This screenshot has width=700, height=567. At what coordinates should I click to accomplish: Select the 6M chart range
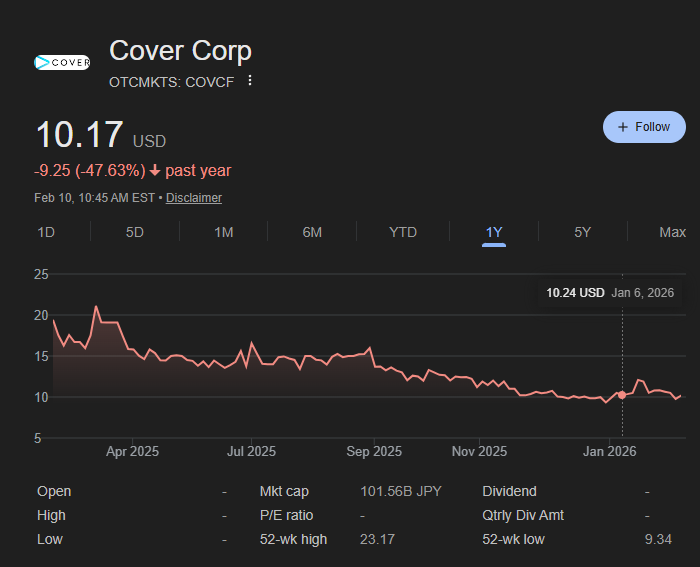tap(312, 232)
